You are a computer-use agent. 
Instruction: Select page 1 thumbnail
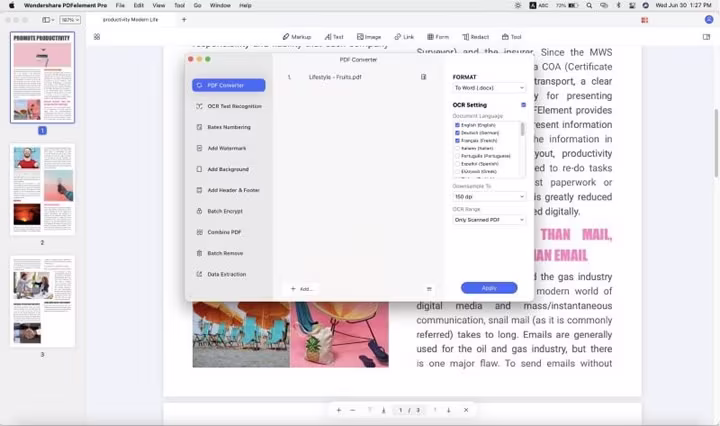42,77
